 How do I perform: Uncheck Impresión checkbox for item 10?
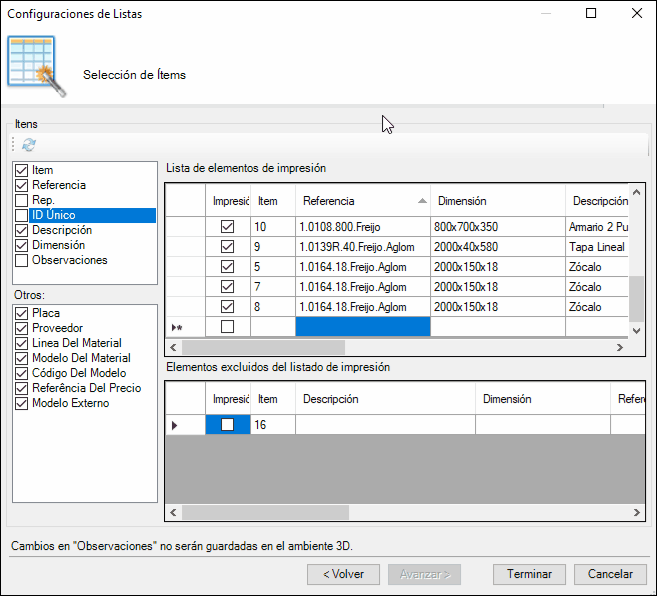pos(228,227)
